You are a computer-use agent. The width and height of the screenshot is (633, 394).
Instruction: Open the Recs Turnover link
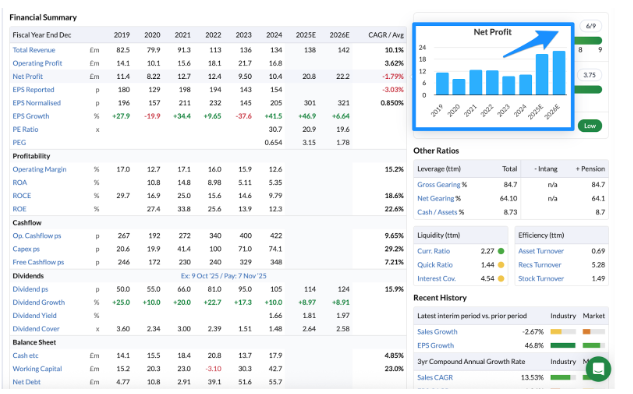click(x=540, y=265)
